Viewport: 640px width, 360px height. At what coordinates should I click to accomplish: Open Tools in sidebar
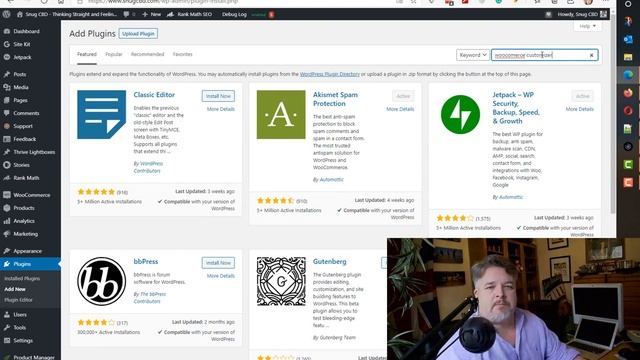coord(20,327)
